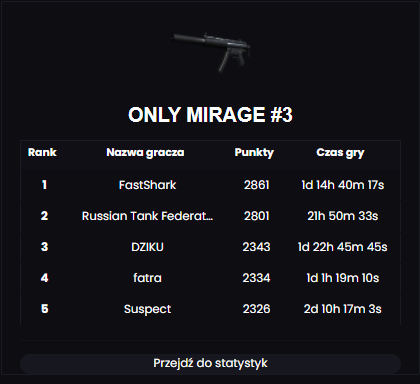This screenshot has width=420, height=384.
Task: Choose the fatra player row
Action: [210, 278]
